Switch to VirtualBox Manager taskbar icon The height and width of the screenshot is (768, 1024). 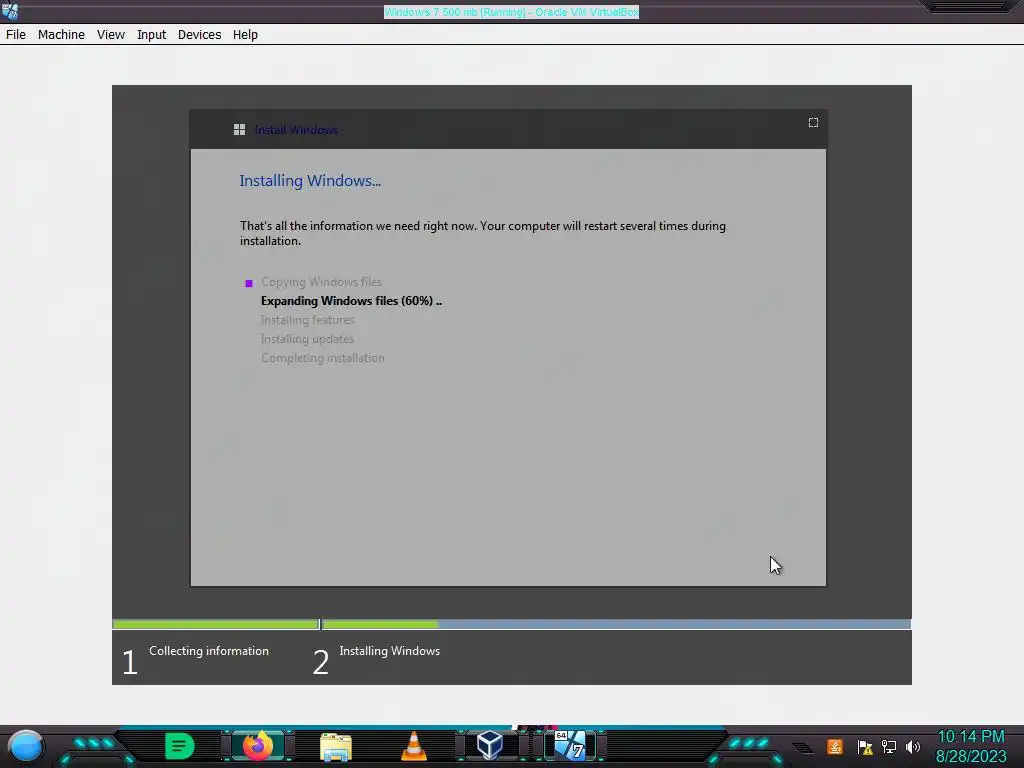(490, 745)
